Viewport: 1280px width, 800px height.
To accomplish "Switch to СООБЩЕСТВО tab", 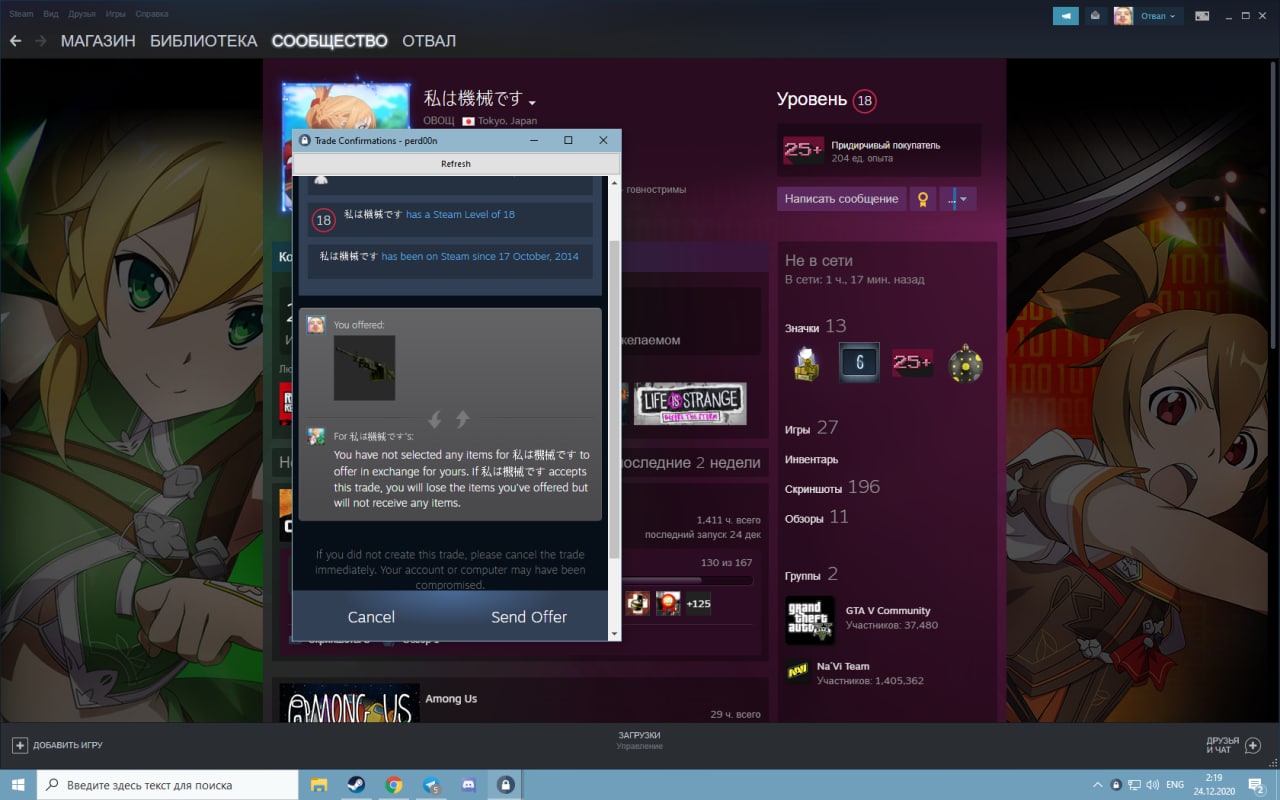I will pos(329,41).
